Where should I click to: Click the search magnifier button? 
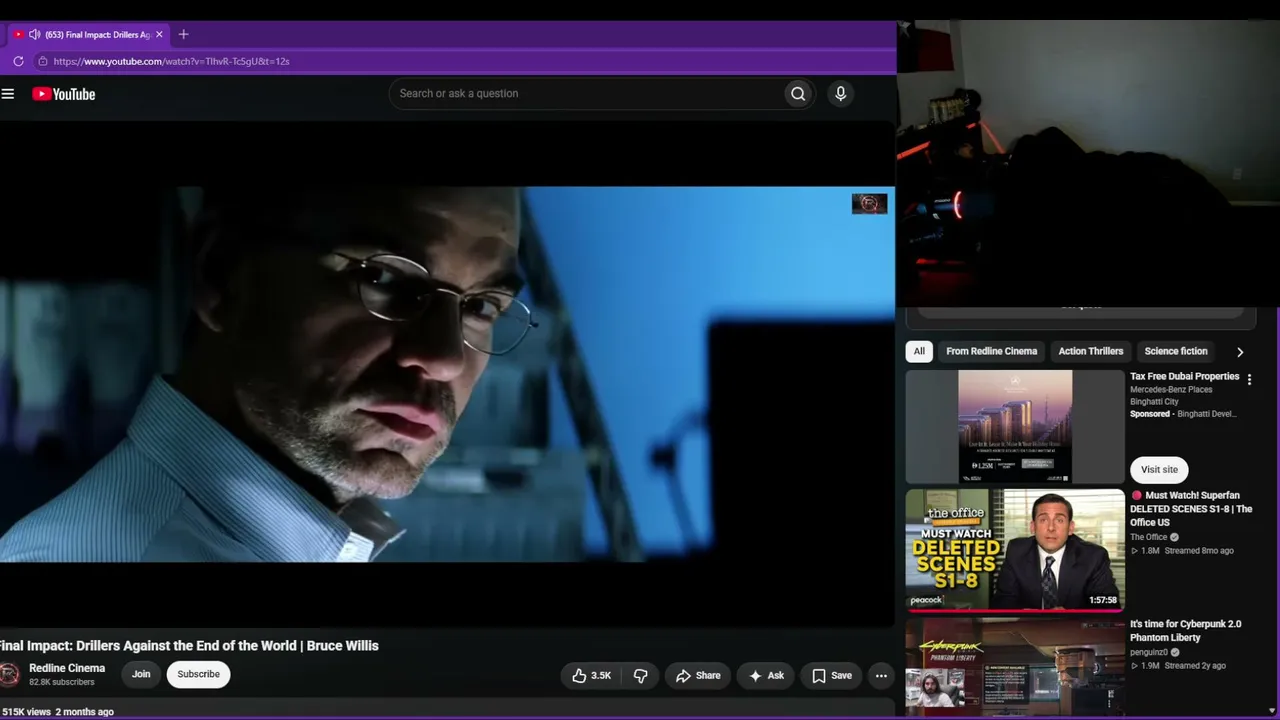798,94
